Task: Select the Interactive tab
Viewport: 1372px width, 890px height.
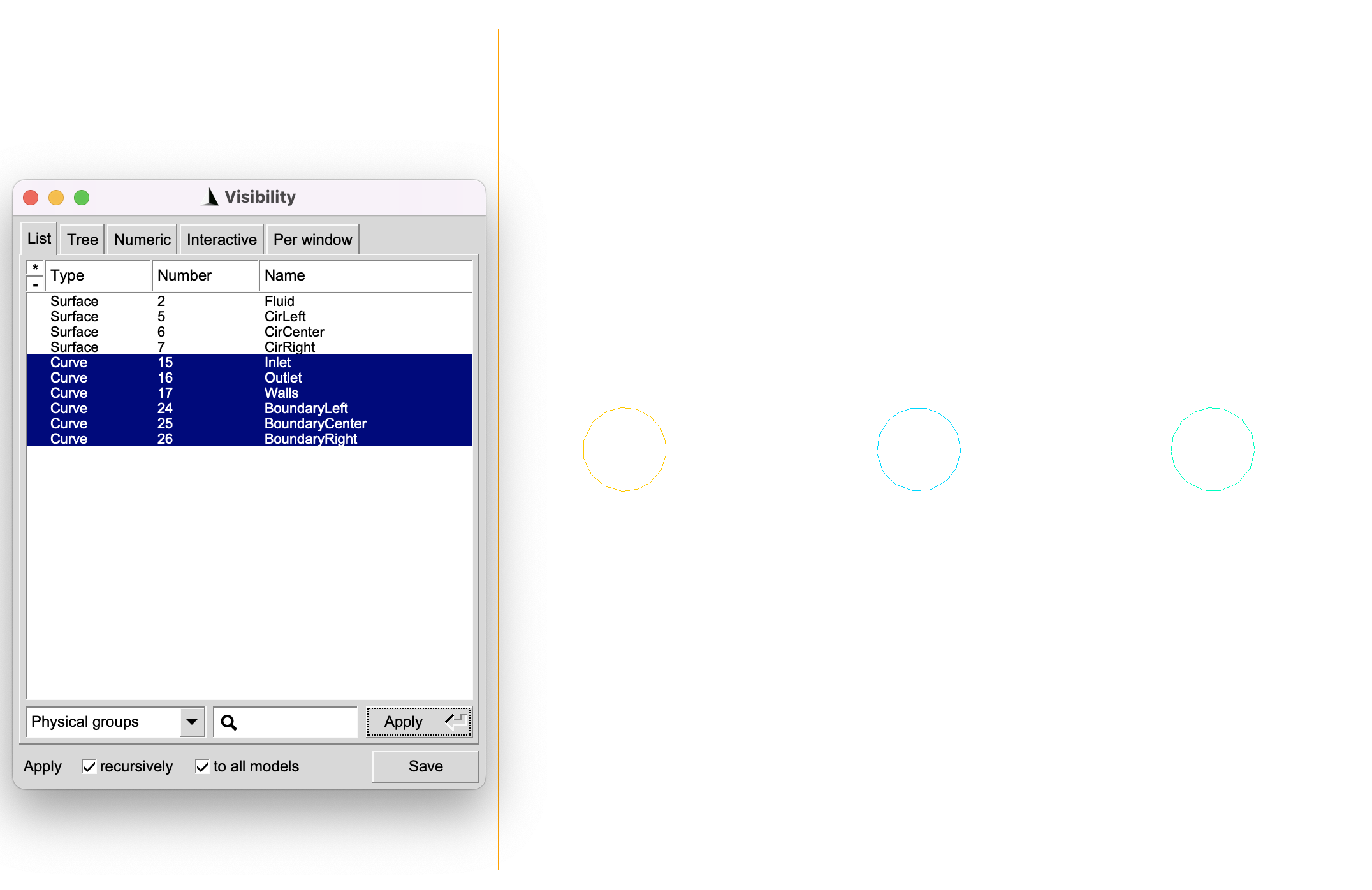Action: (x=221, y=239)
